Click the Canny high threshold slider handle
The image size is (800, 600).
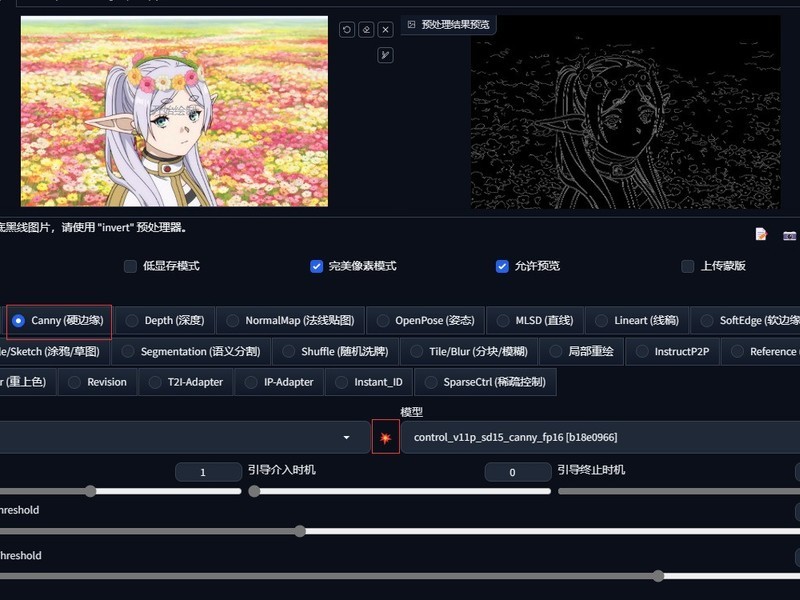[659, 576]
